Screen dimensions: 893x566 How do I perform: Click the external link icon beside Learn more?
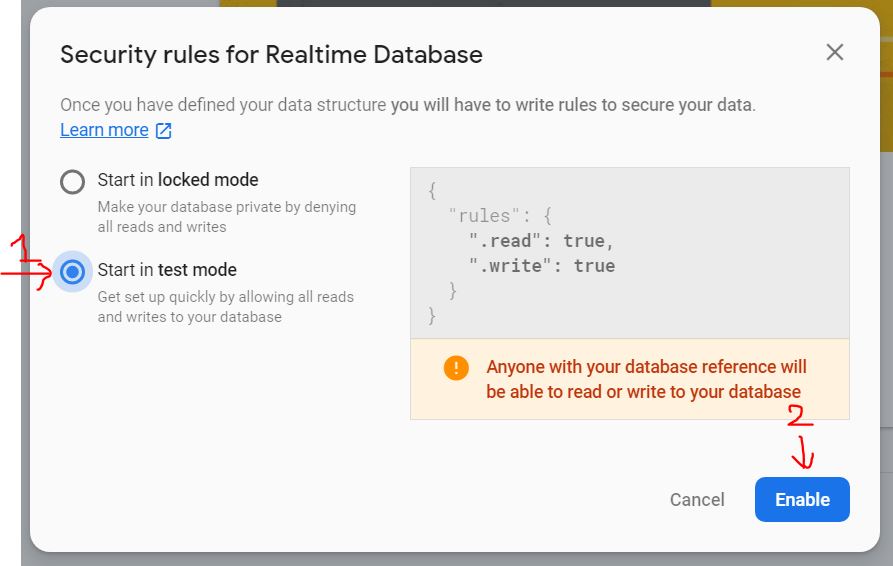coord(163,131)
